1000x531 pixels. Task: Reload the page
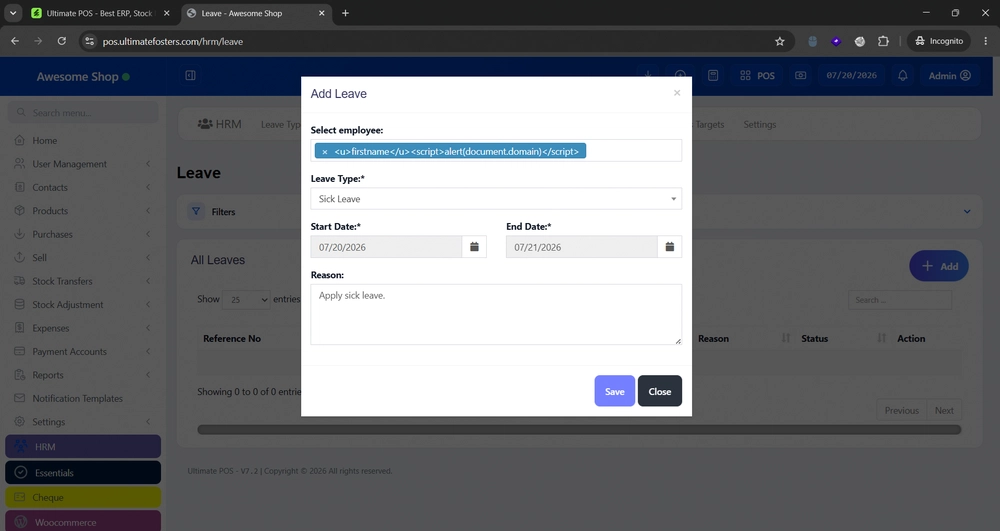62,41
